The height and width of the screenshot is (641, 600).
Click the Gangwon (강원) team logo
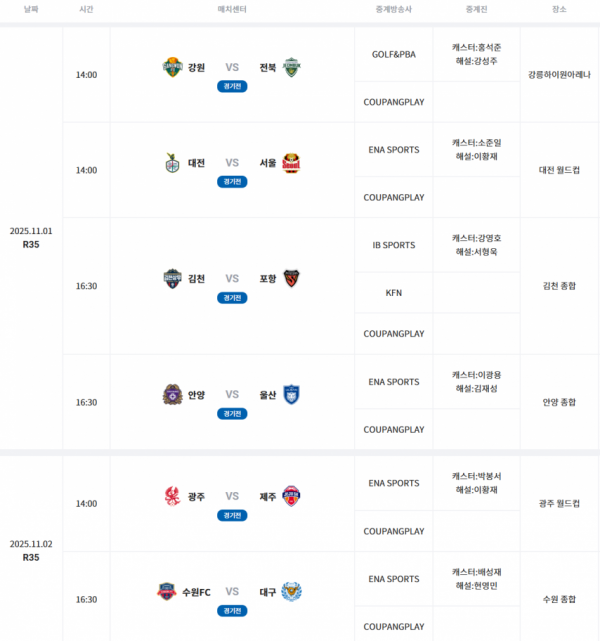tap(173, 67)
